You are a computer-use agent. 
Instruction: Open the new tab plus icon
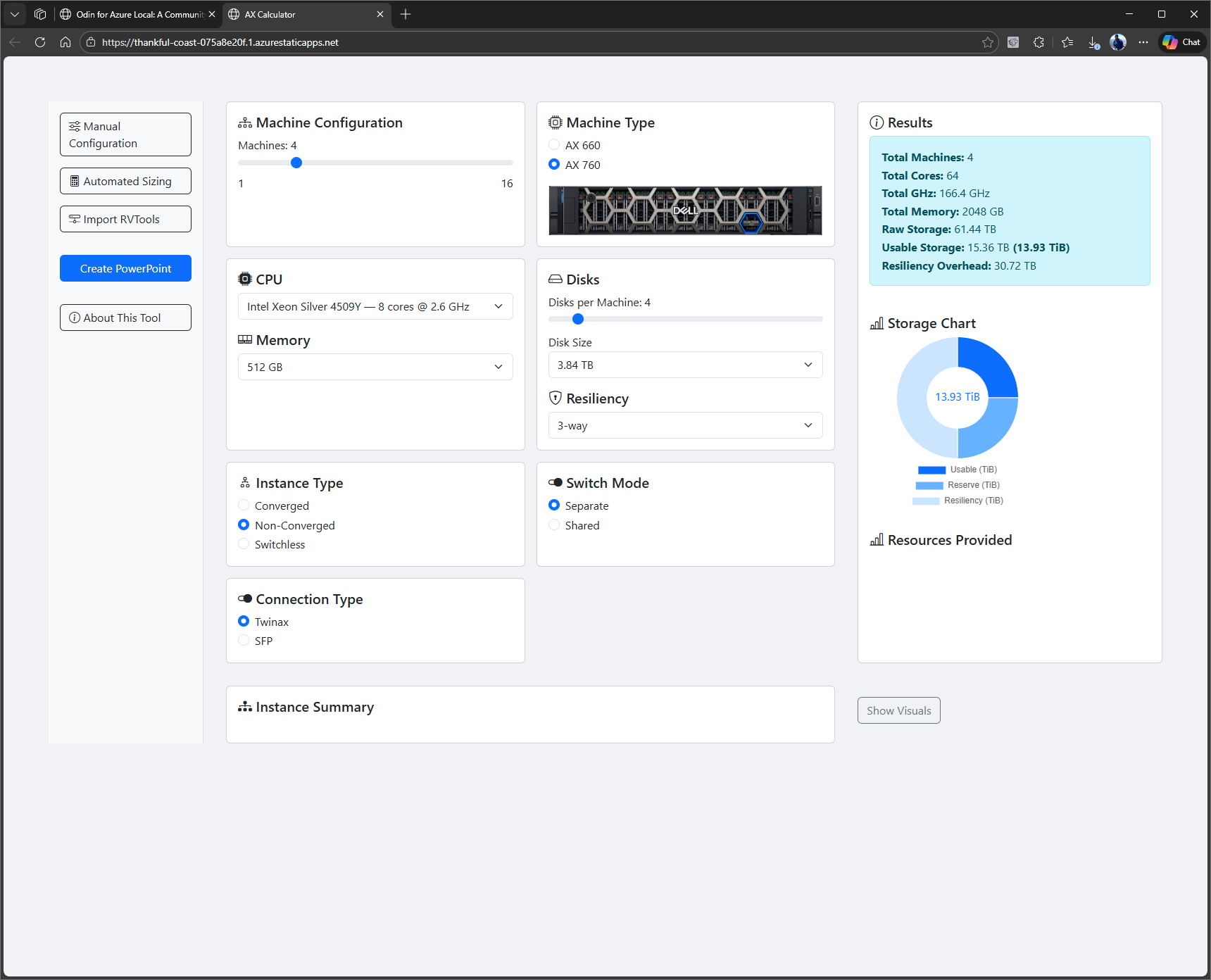pos(406,14)
